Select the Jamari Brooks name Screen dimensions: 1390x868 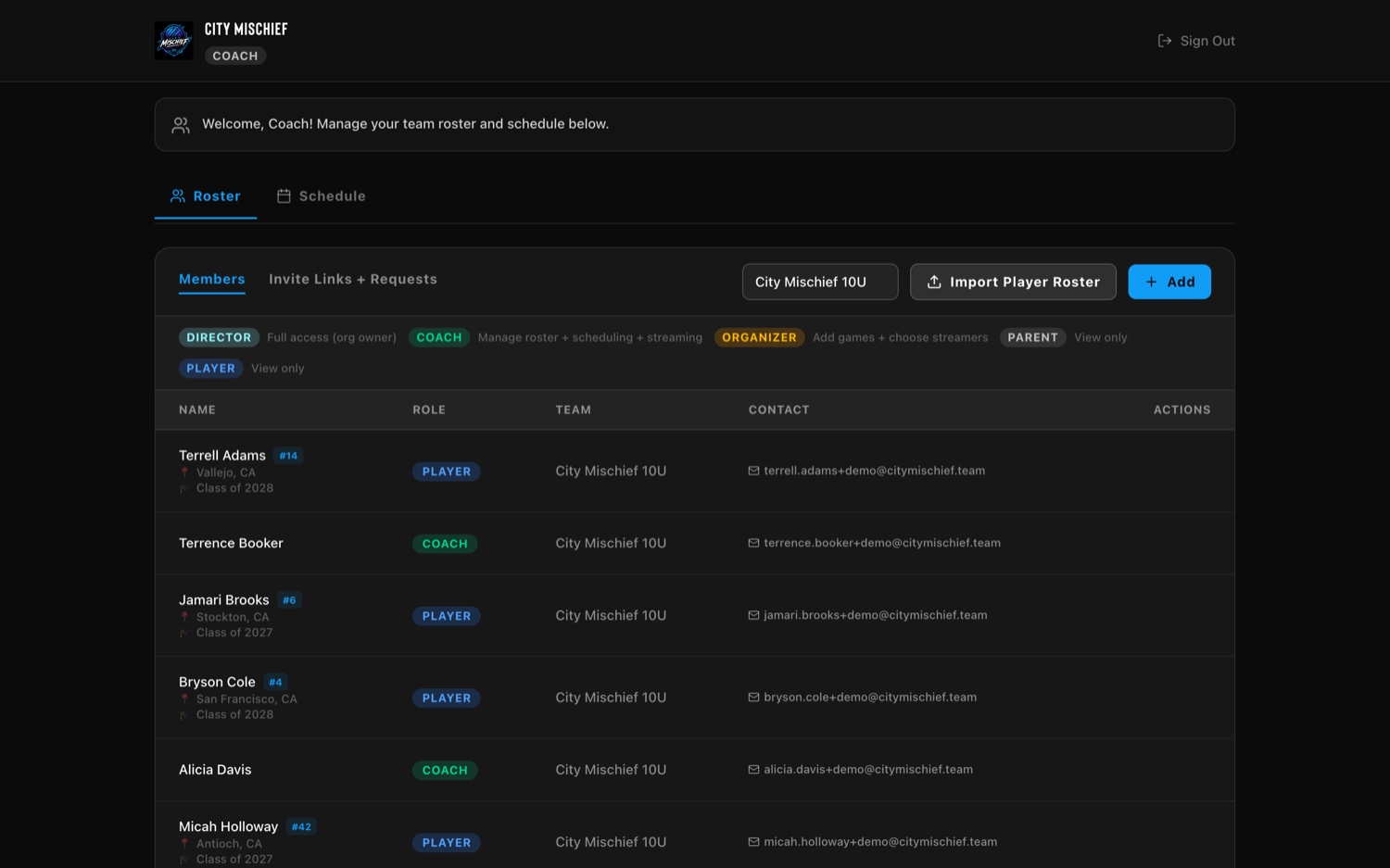coord(224,600)
